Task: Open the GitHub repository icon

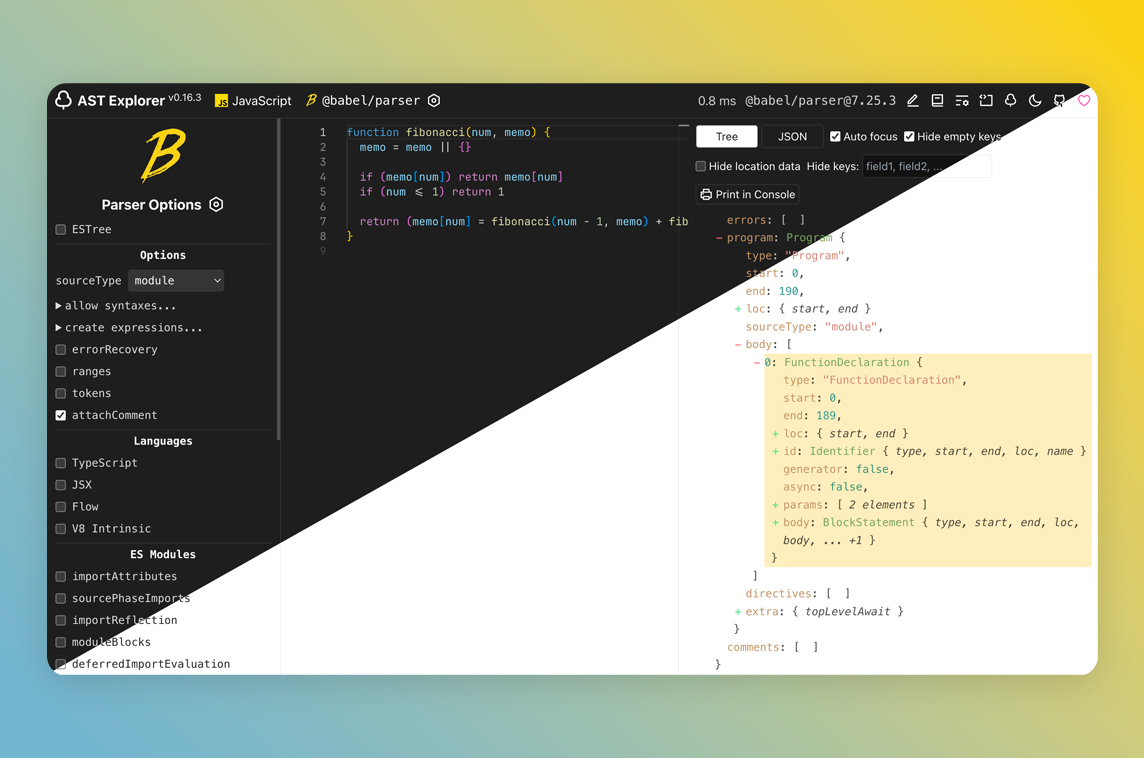Action: pos(1060,101)
